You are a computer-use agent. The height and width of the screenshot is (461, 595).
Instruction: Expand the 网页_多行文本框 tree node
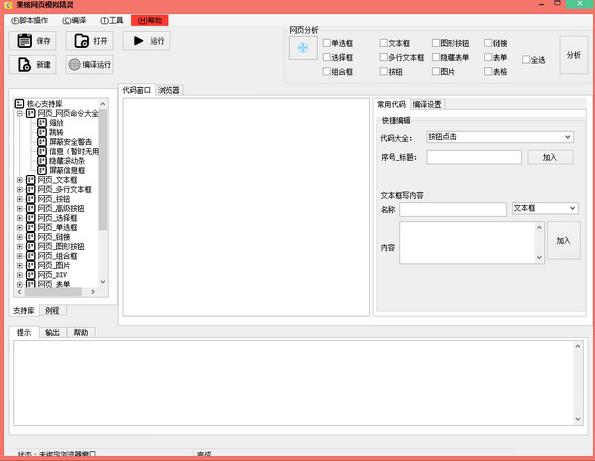(x=20, y=189)
